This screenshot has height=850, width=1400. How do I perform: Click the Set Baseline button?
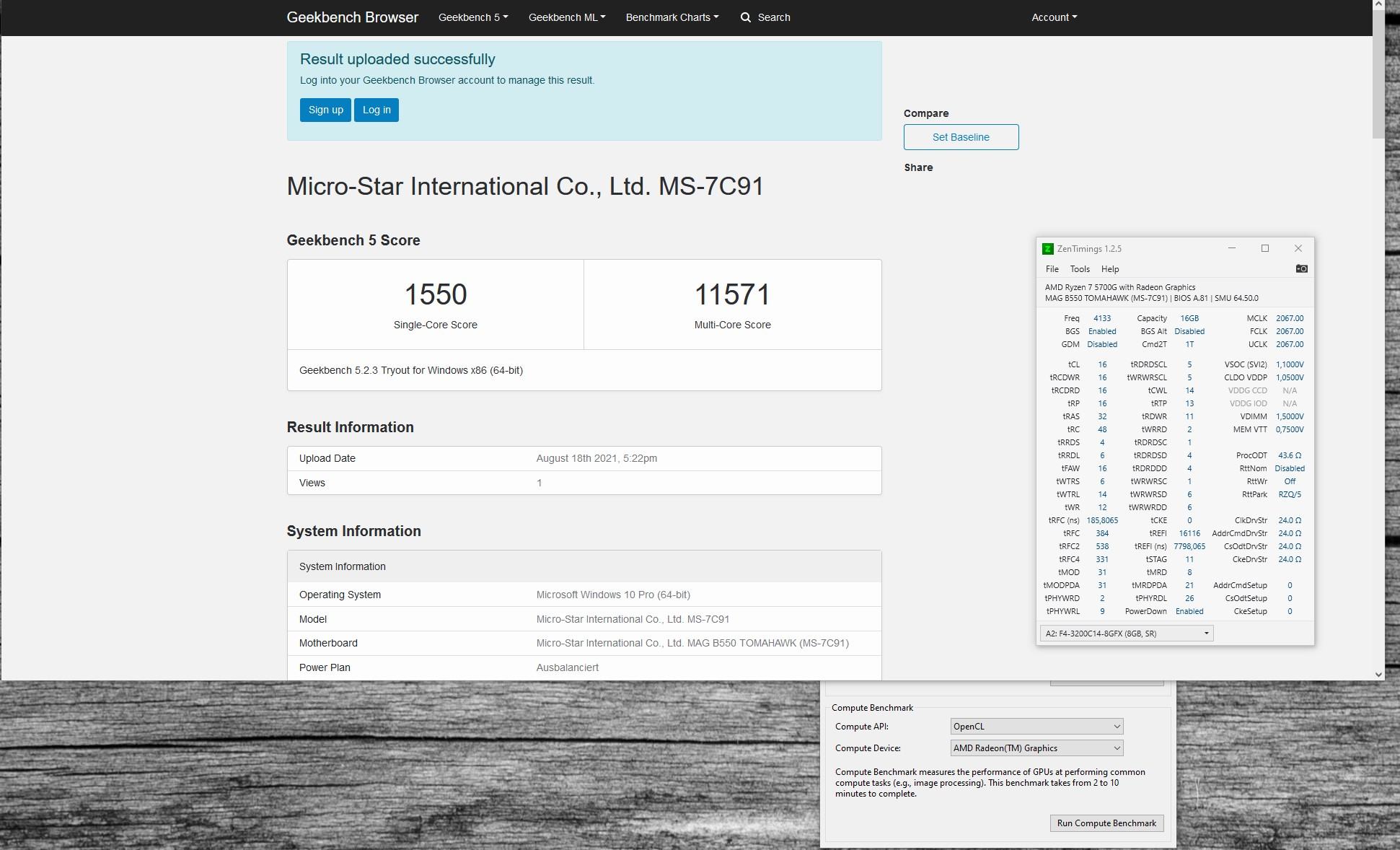961,137
